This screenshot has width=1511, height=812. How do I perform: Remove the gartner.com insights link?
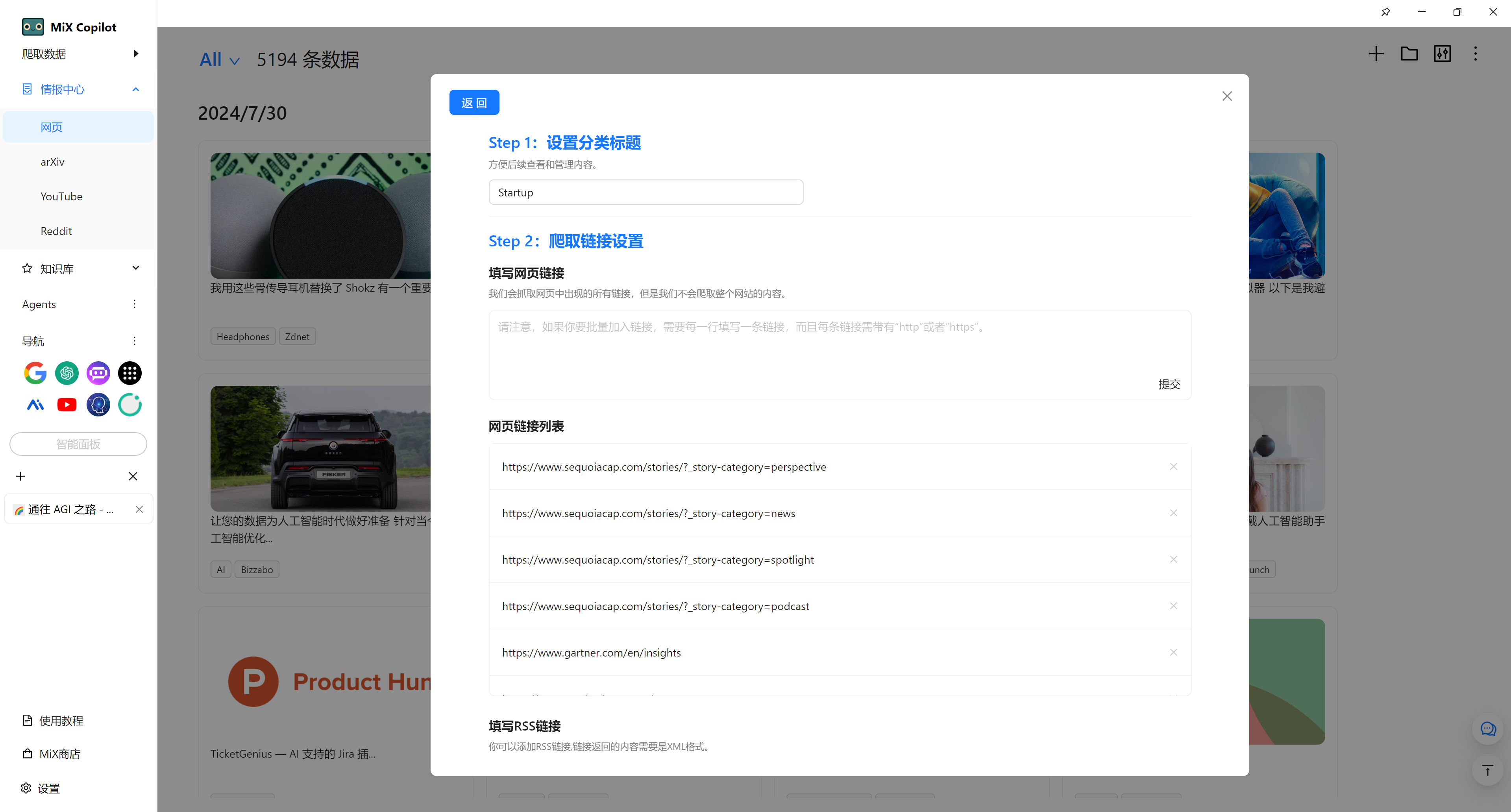1173,653
